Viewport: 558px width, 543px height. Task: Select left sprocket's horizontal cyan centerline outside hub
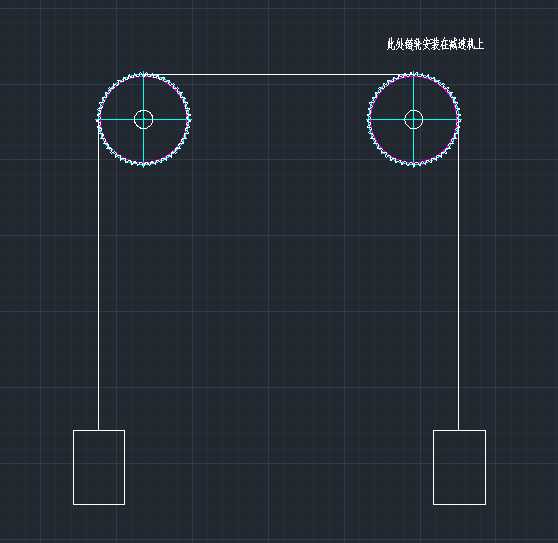point(170,120)
